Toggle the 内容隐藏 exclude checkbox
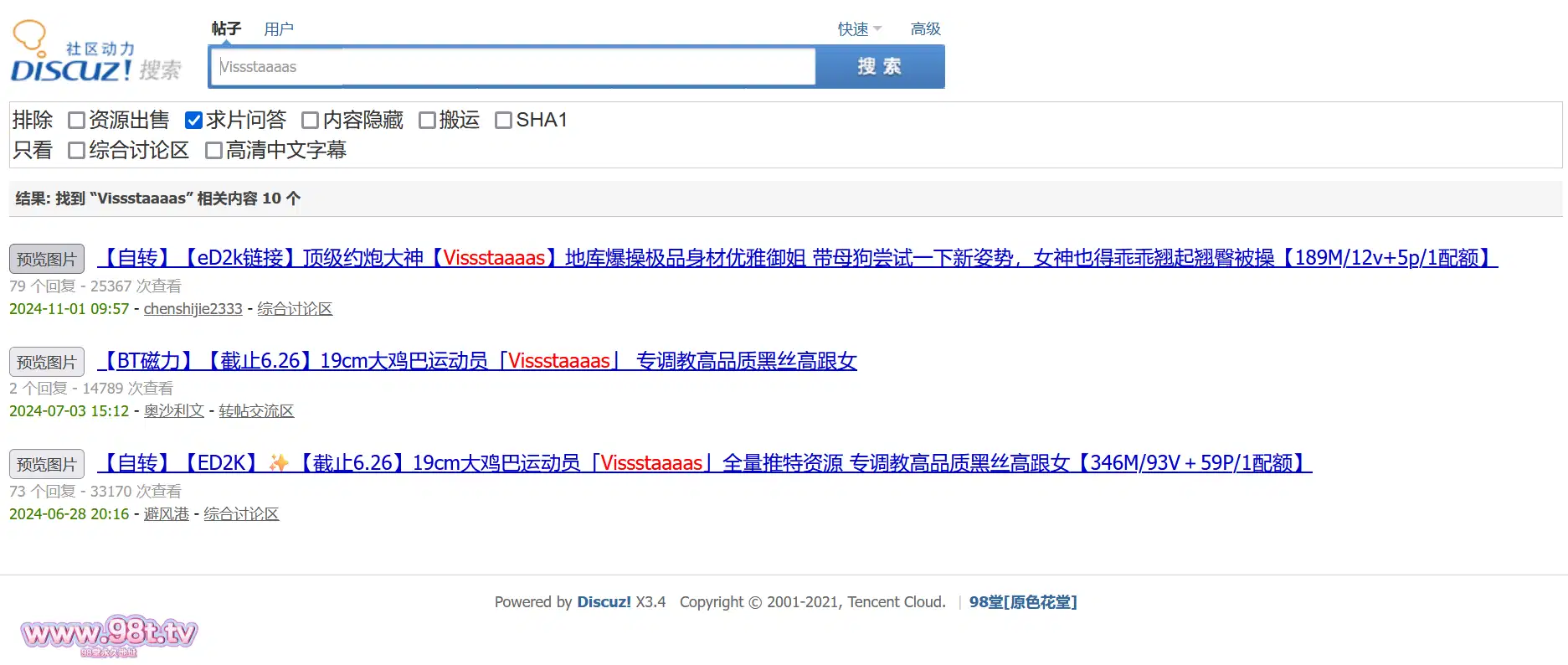 (x=310, y=121)
